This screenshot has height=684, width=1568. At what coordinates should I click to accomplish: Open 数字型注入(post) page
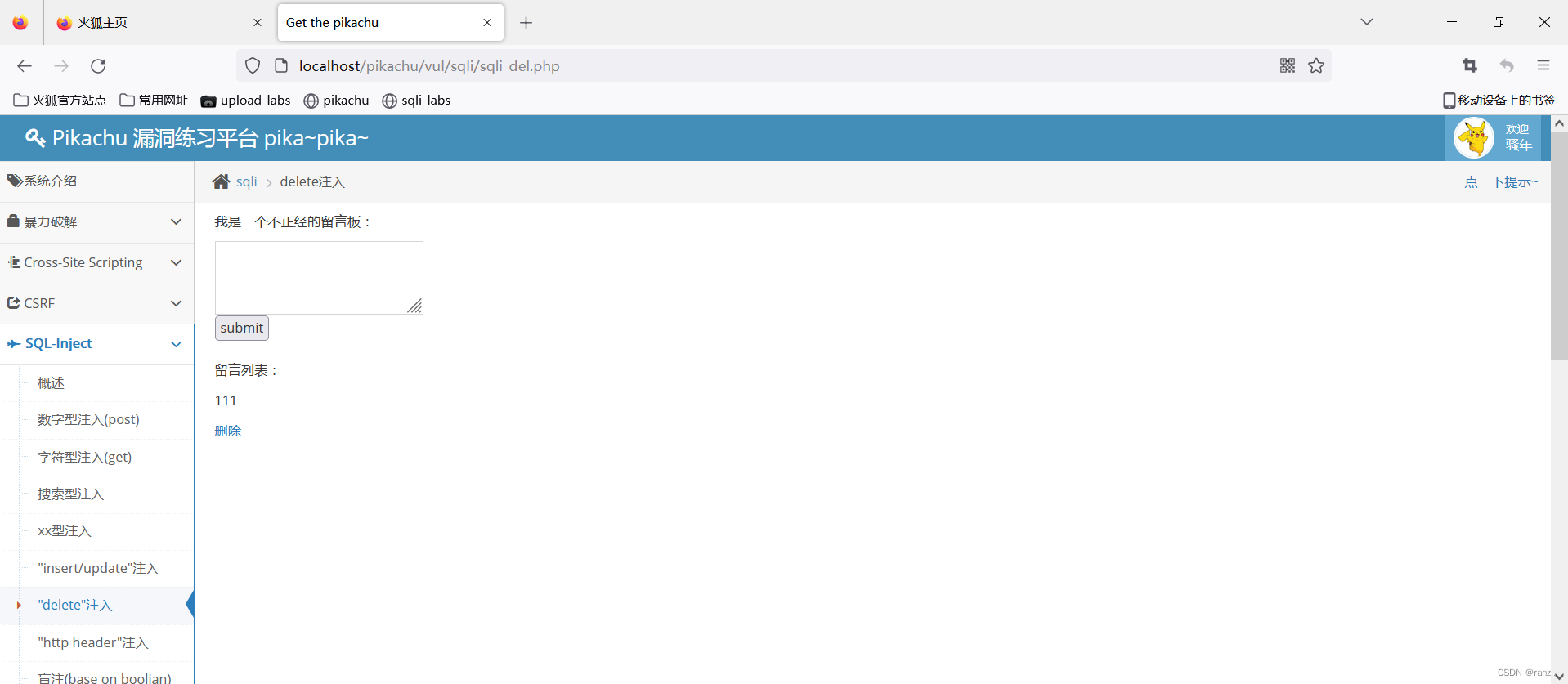tap(88, 420)
